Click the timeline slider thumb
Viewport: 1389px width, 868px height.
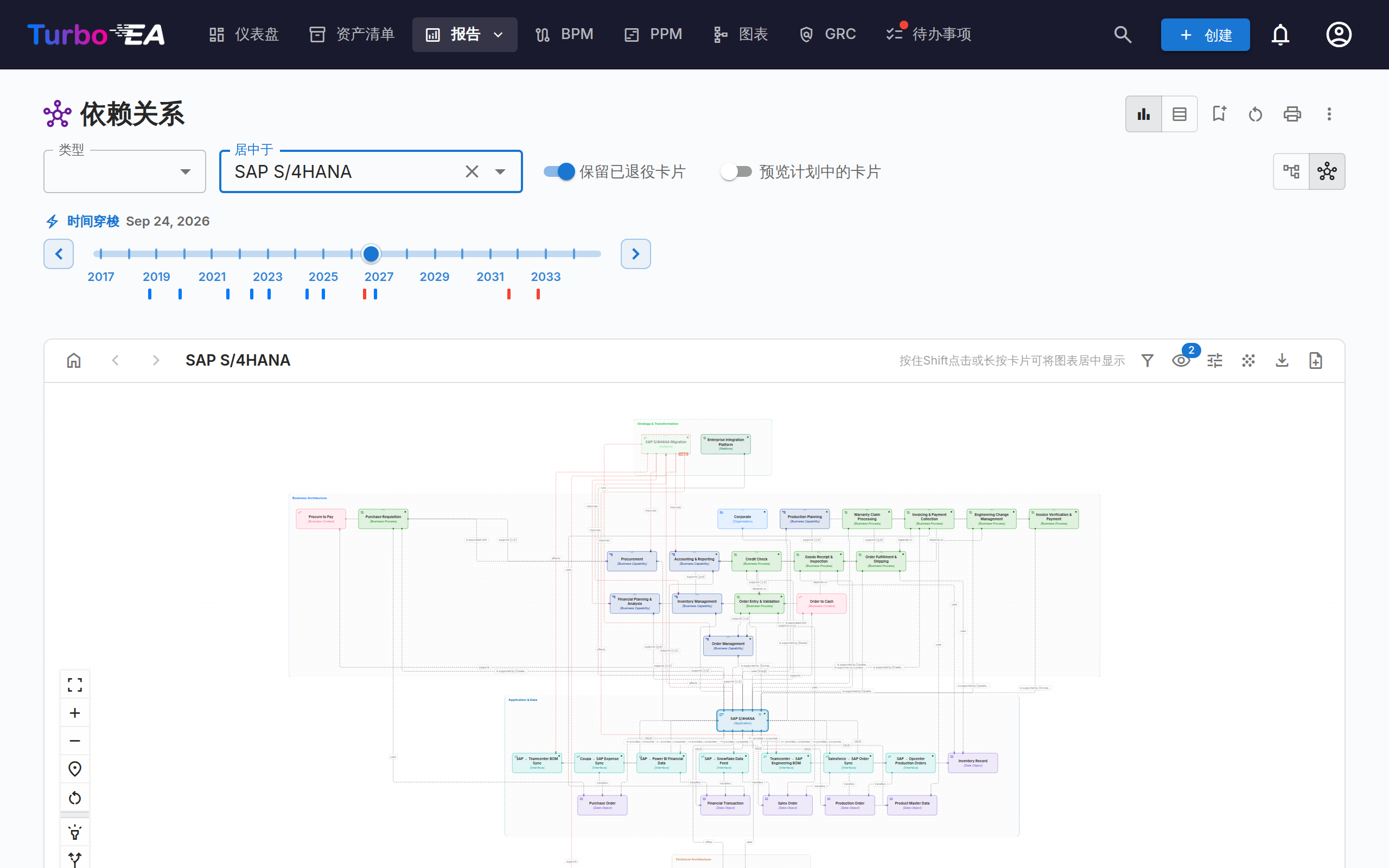[x=371, y=253]
